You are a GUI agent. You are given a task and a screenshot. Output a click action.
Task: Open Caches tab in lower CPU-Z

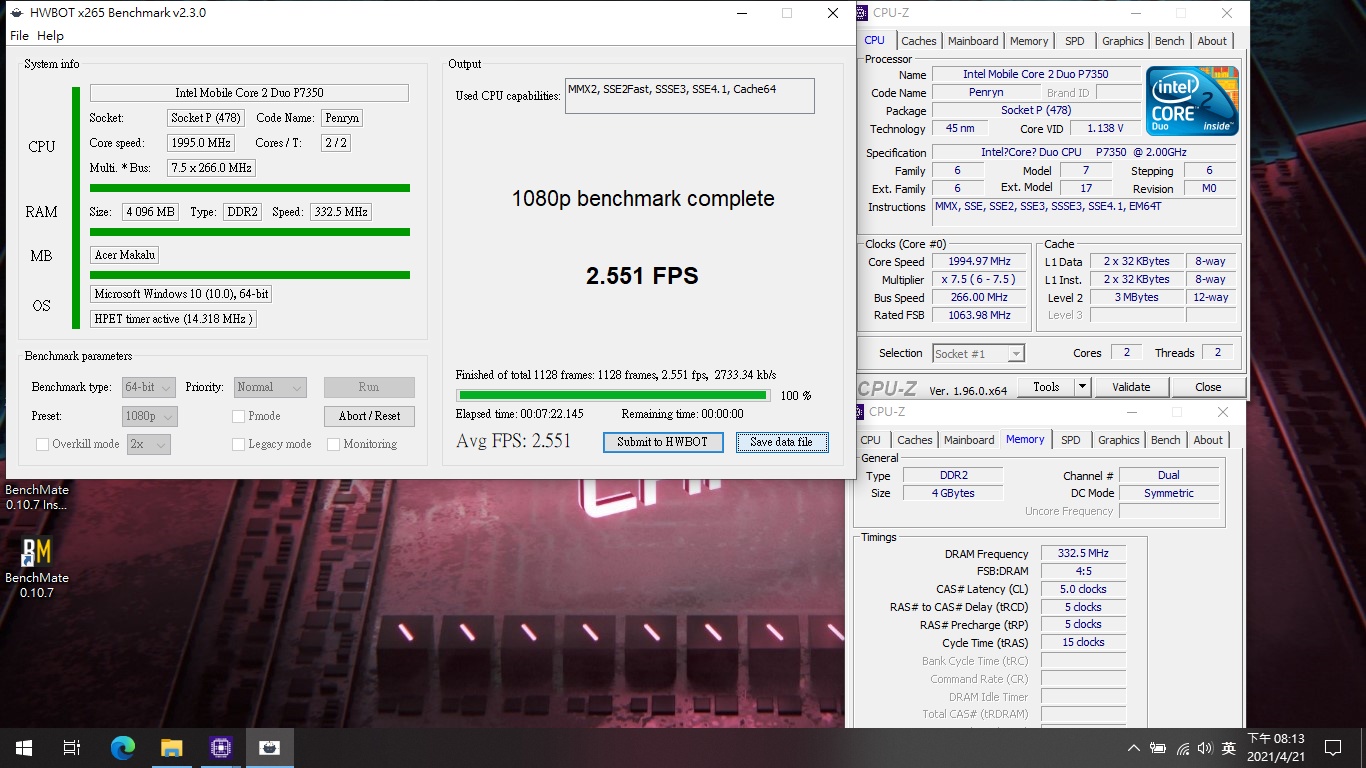pyautogui.click(x=914, y=440)
